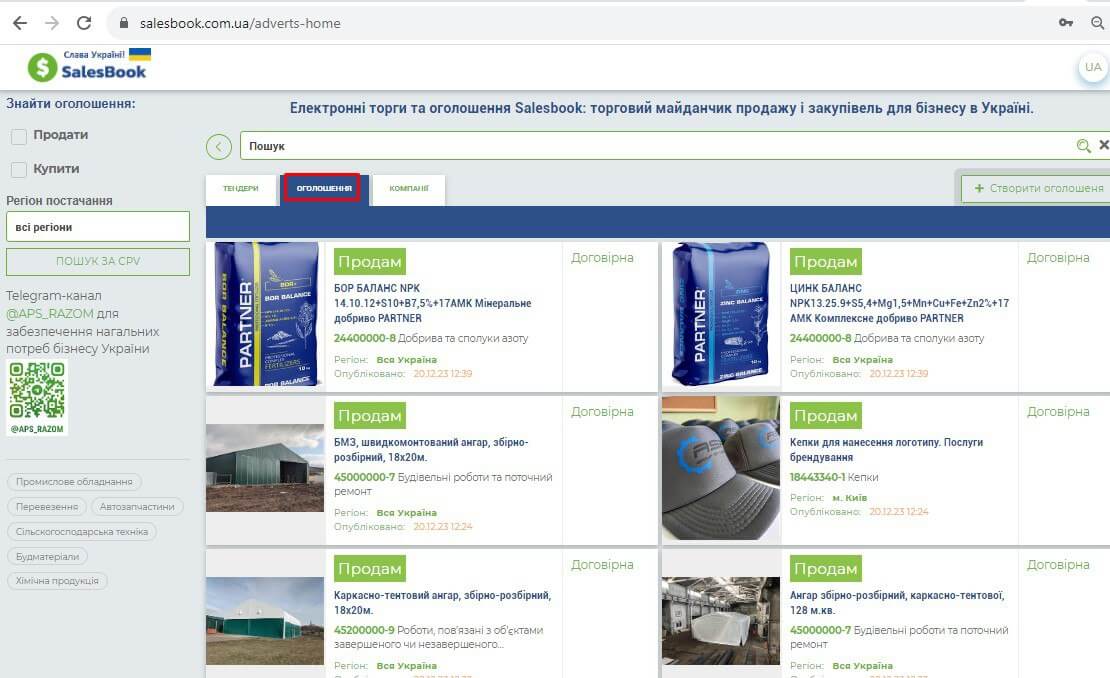Viewport: 1110px width, 678px height.
Task: Open Кепки для нанесення логотипу advert
Action: tap(886, 450)
